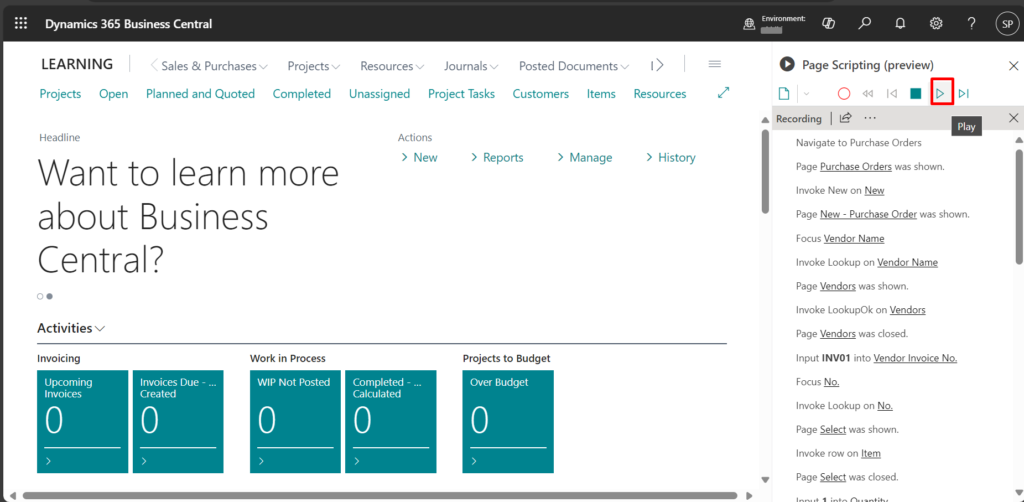Open the Help question mark
1024x502 pixels.
pyautogui.click(x=972, y=24)
